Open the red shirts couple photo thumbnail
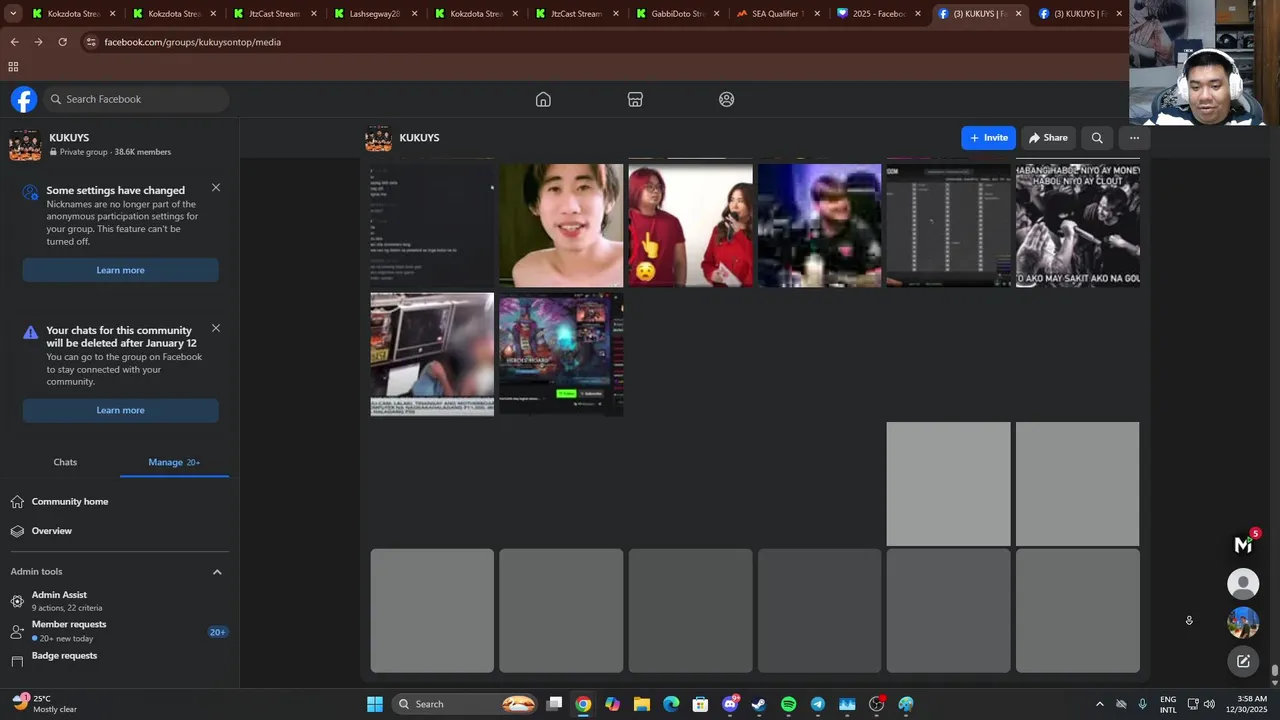This screenshot has height=720, width=1280. (690, 226)
